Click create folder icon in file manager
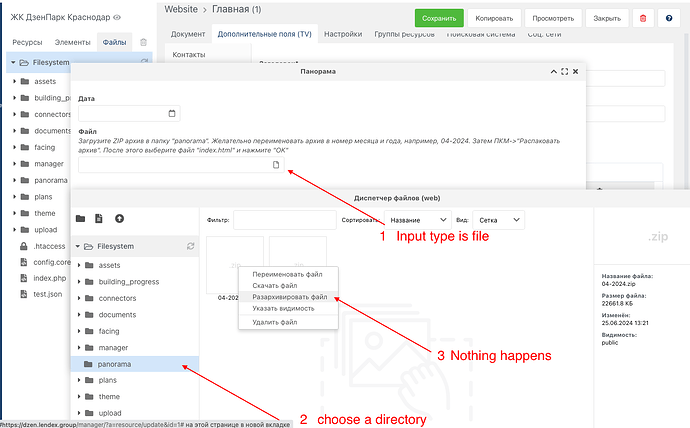Screen dimensions: 690x428 [81, 219]
